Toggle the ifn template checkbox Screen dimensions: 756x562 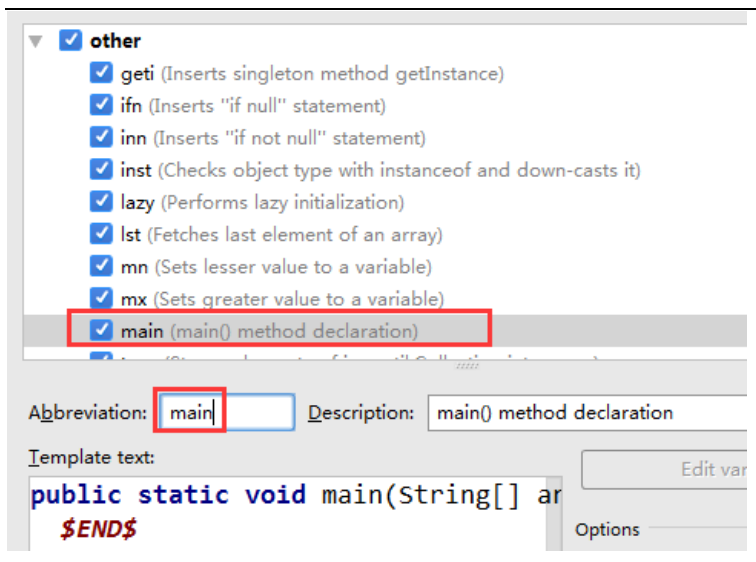[101, 105]
